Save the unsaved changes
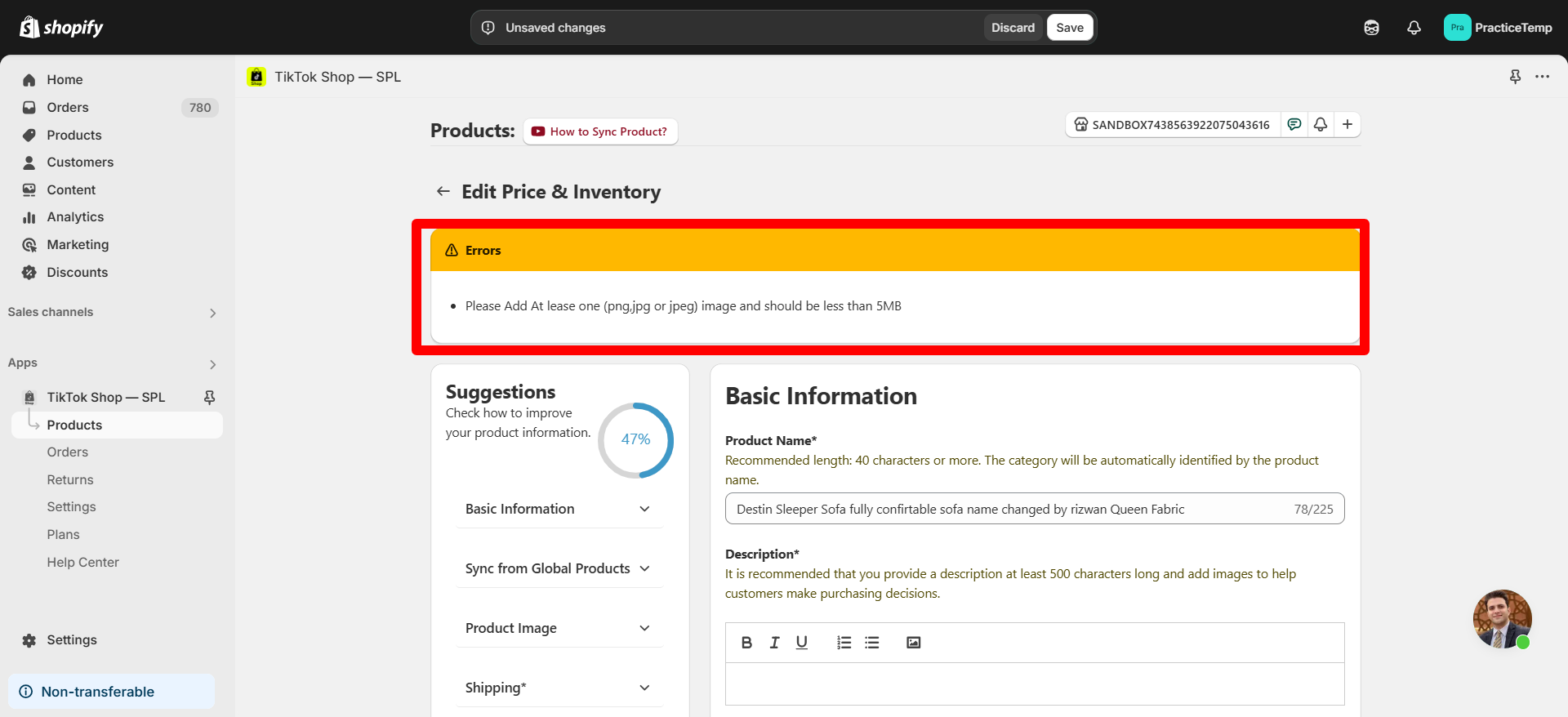The width and height of the screenshot is (1568, 717). (x=1069, y=28)
